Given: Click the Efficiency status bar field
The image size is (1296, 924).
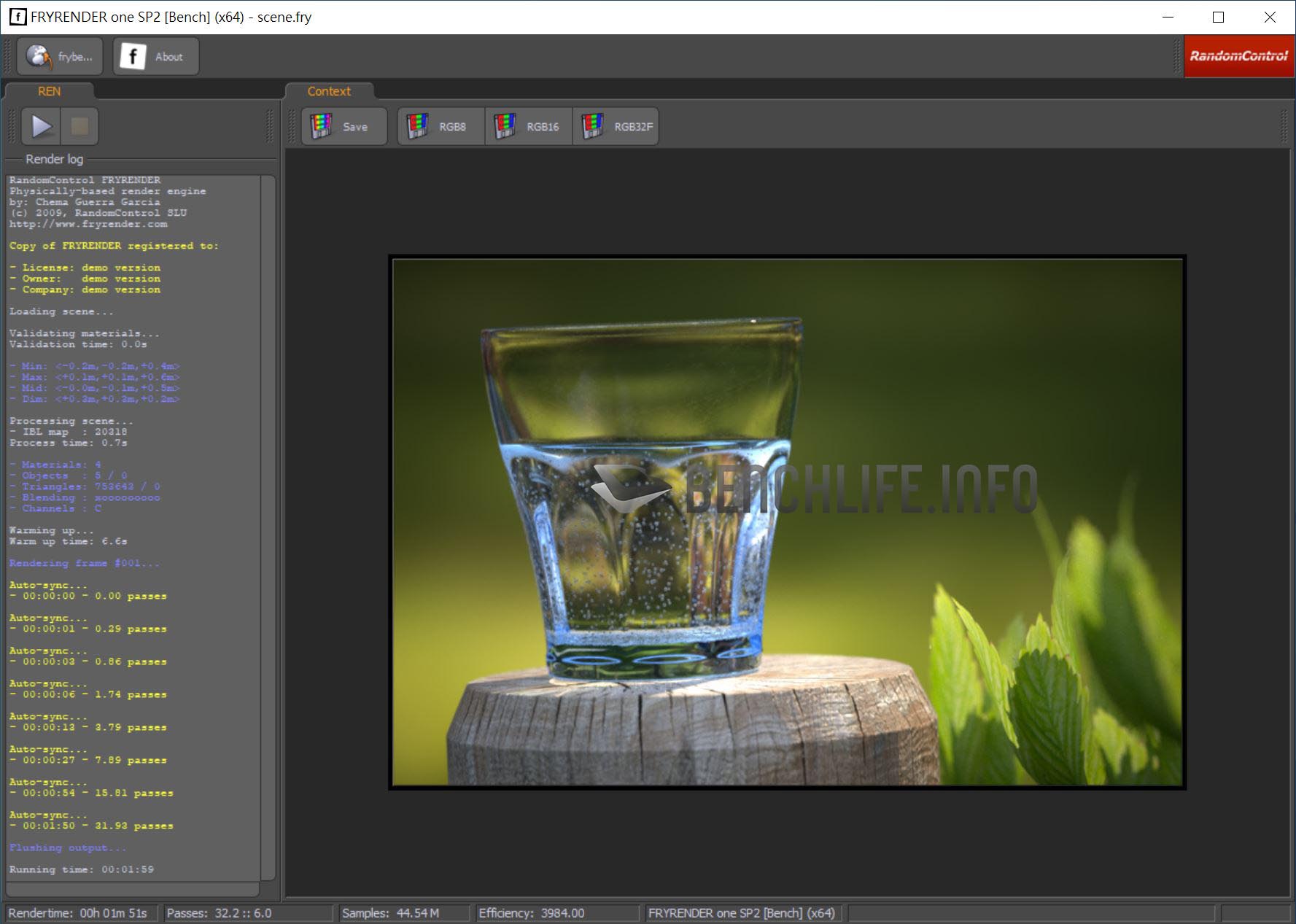Looking at the screenshot, I should click(x=532, y=913).
